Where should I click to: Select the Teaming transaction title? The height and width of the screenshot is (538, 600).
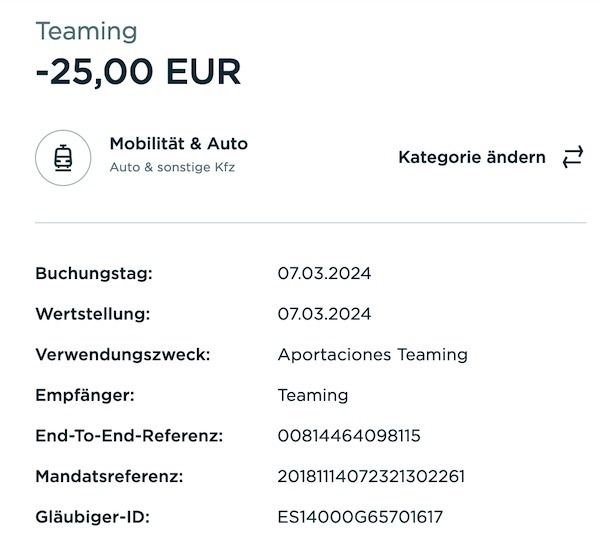point(86,31)
